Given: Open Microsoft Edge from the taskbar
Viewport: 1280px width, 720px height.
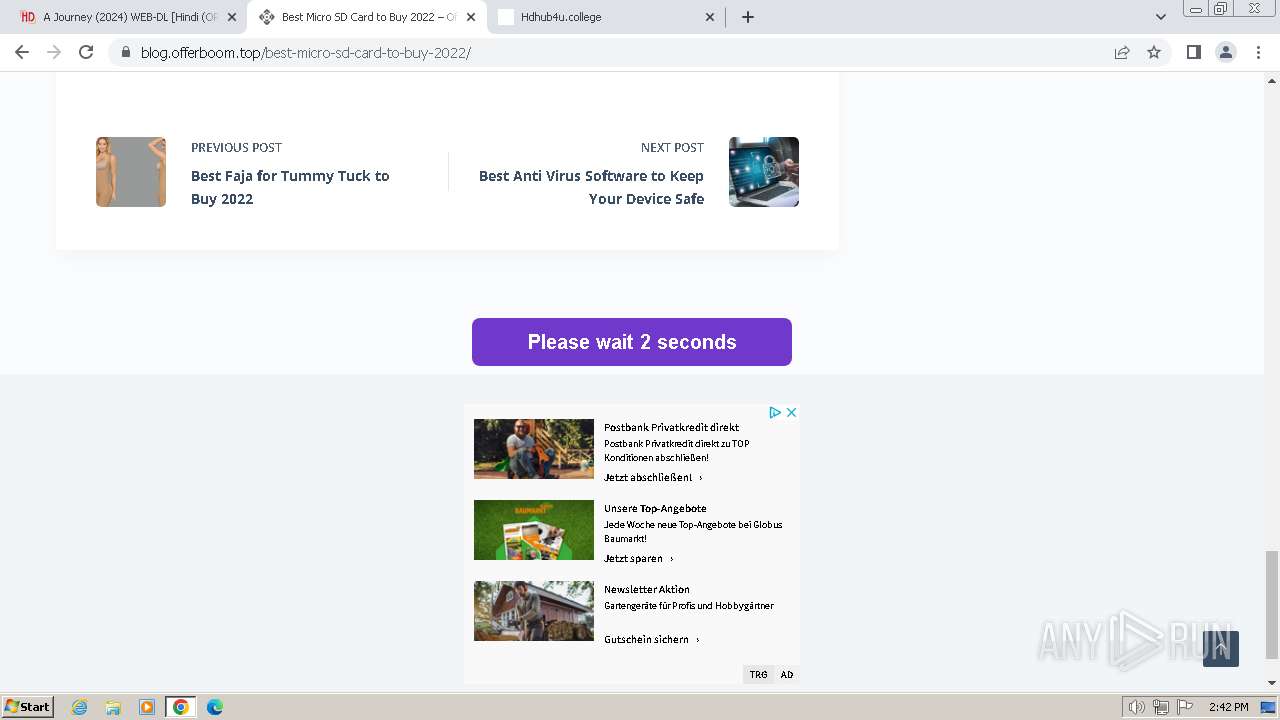Looking at the screenshot, I should 215,707.
